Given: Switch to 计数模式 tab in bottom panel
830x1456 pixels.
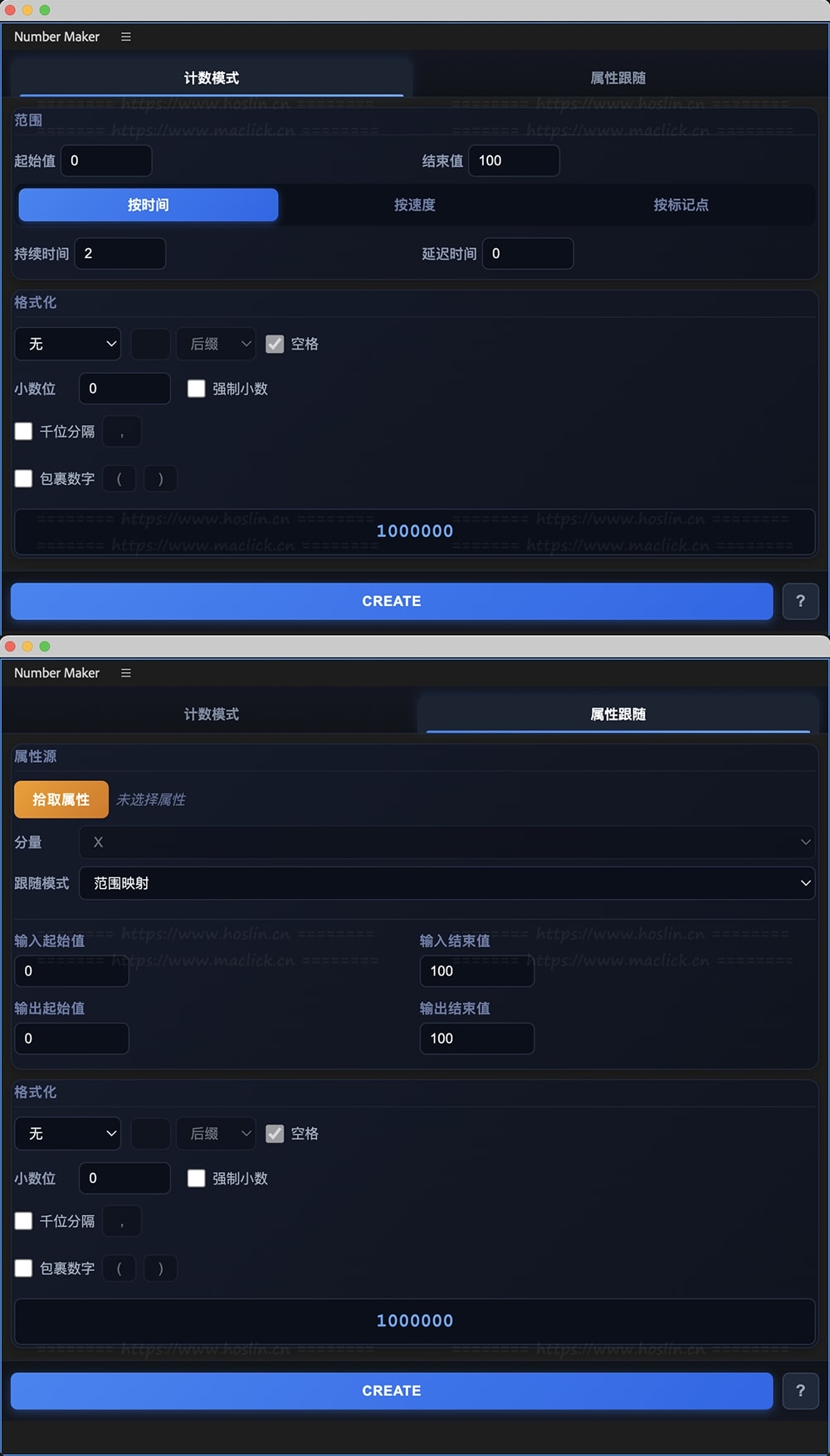Looking at the screenshot, I should [212, 714].
